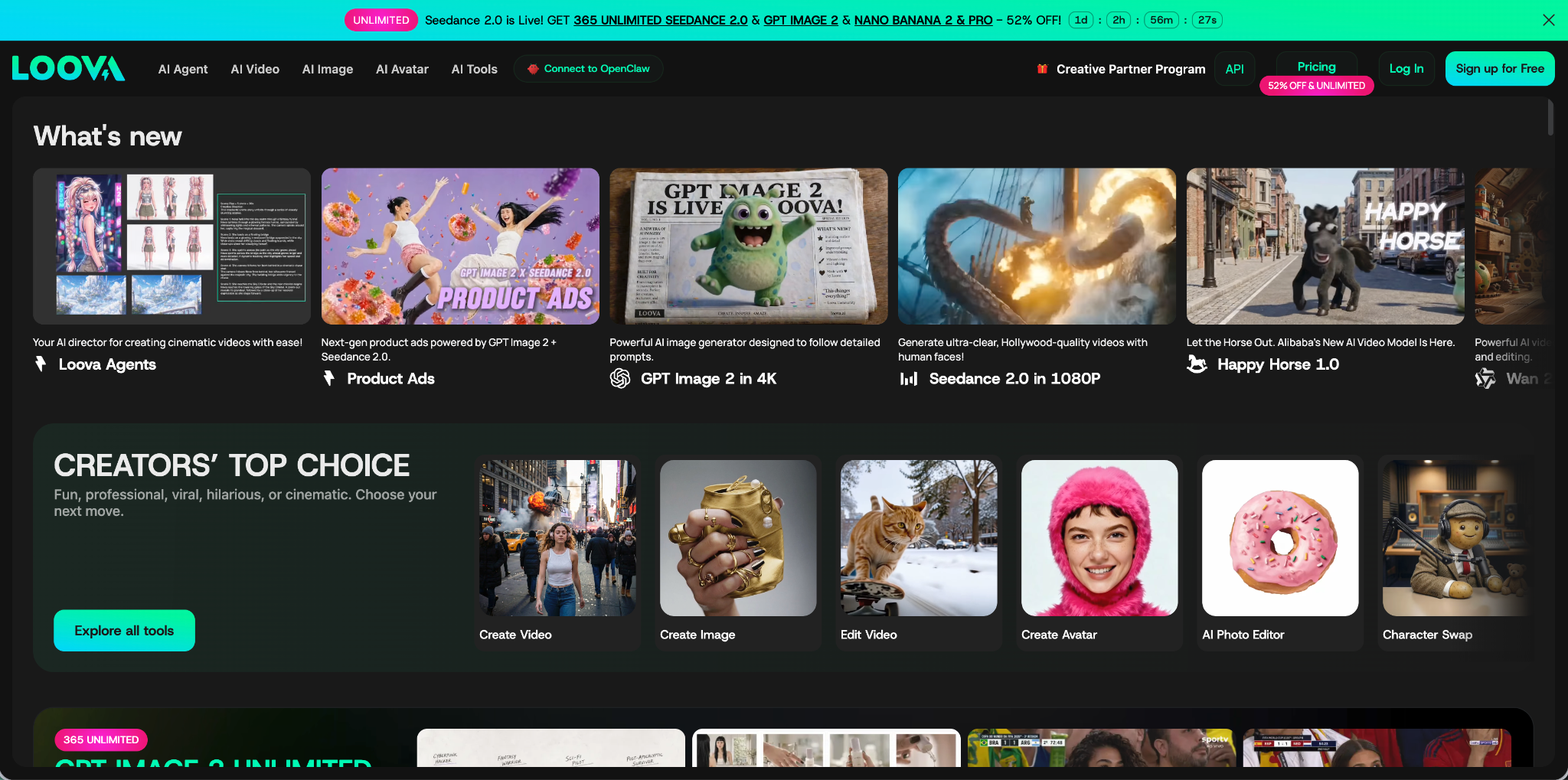Click the Wan model icon
The image size is (1568, 780).
(x=1485, y=378)
